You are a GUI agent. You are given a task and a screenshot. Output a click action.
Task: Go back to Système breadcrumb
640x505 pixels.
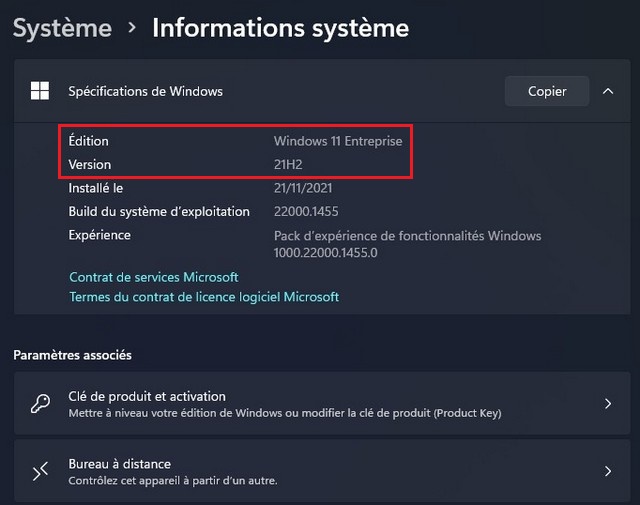pyautogui.click(x=62, y=28)
